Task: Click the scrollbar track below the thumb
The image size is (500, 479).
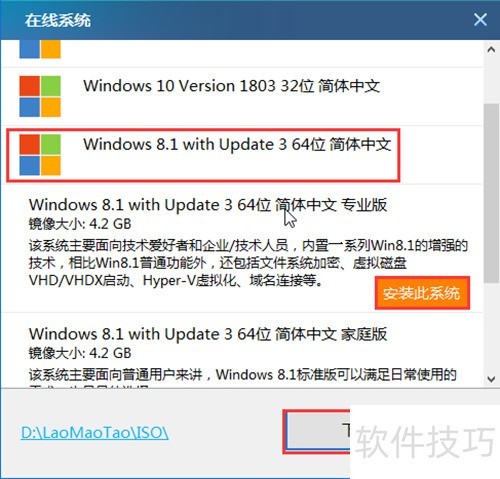Action: click(x=491, y=328)
